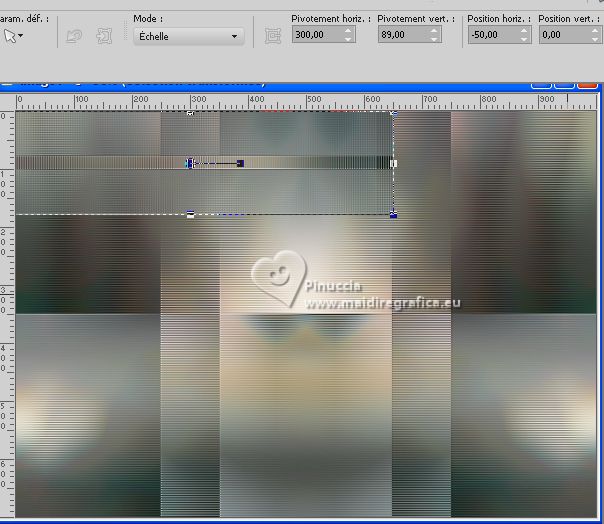Viewport: 604px width, 524px height.
Task: Click the grayed undo transformation icon
Action: click(x=74, y=36)
